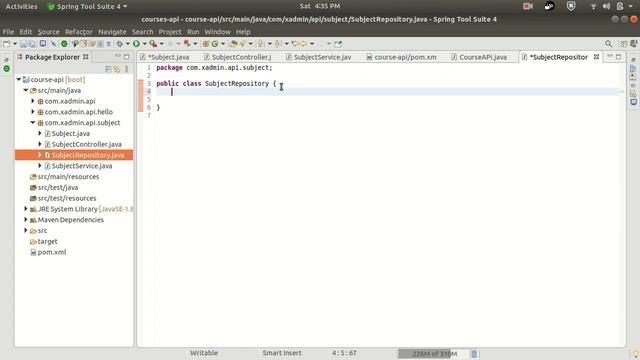Viewport: 640px width, 360px height.
Task: Minimize the Package Explorer view
Action: 118,56
